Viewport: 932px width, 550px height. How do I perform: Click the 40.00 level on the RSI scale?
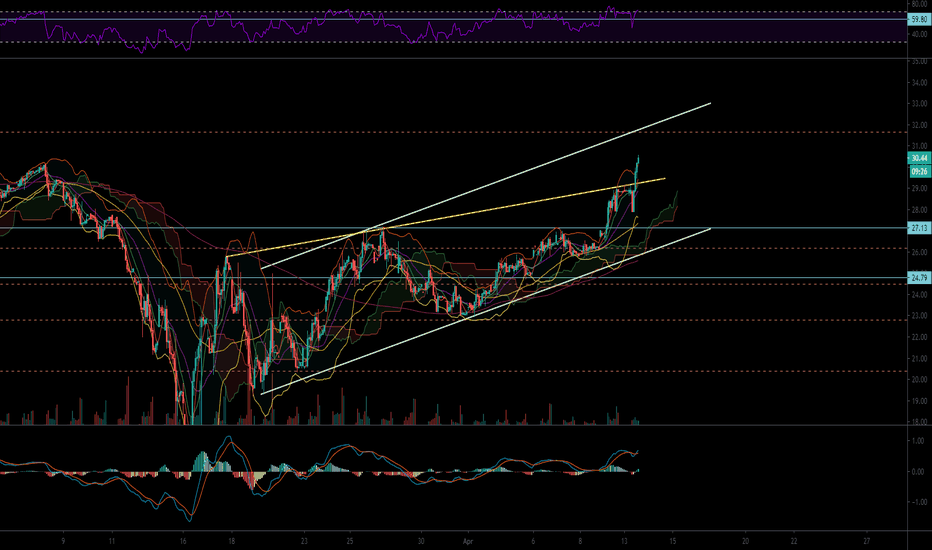919,34
